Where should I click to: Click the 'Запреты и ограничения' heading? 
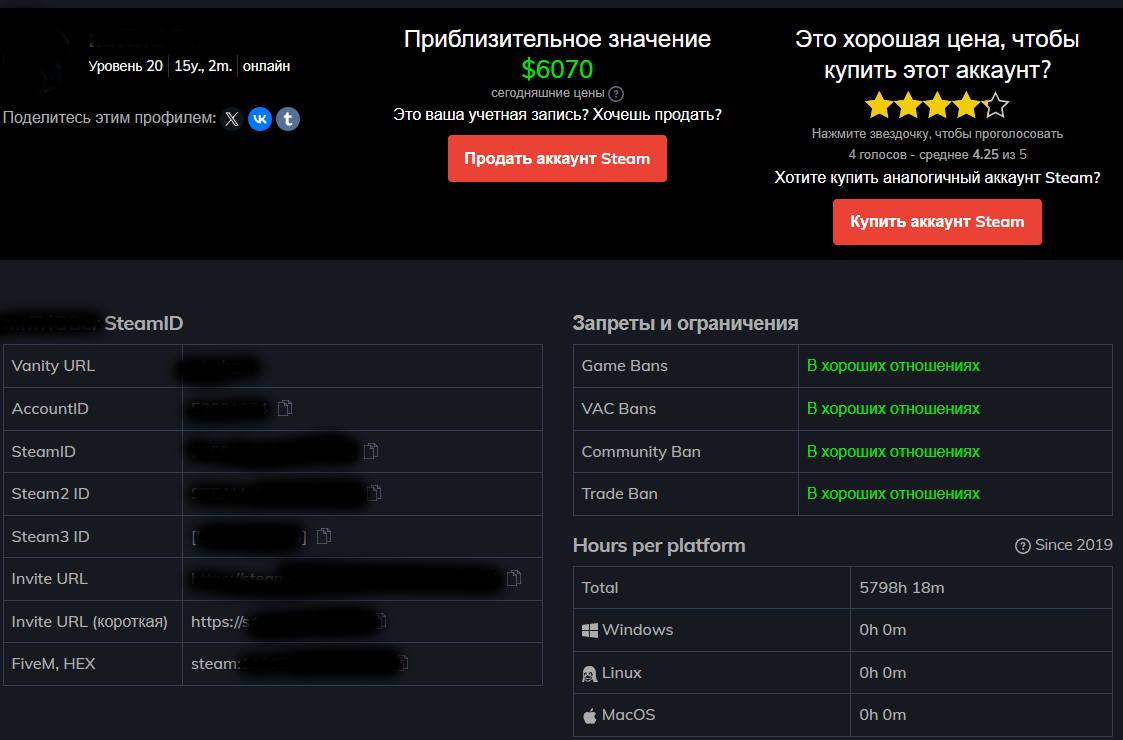pyautogui.click(x=685, y=323)
